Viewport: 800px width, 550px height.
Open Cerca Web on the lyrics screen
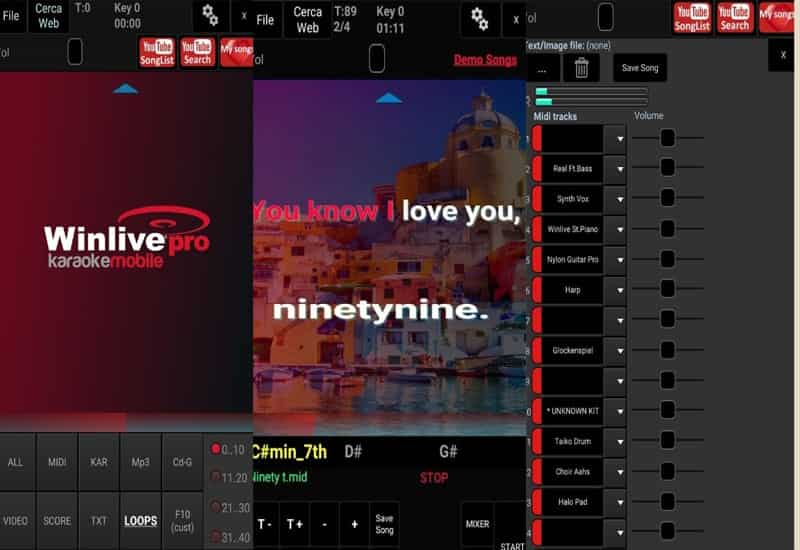pyautogui.click(x=308, y=20)
